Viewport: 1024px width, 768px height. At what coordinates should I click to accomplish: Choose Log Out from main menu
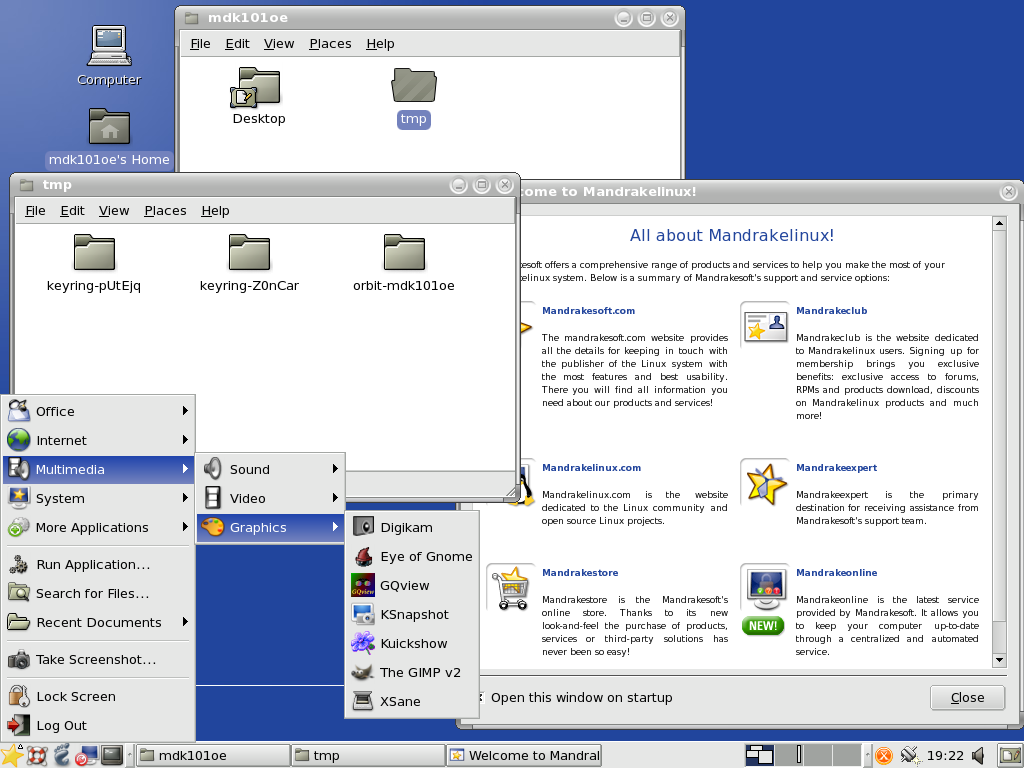[x=99, y=726]
